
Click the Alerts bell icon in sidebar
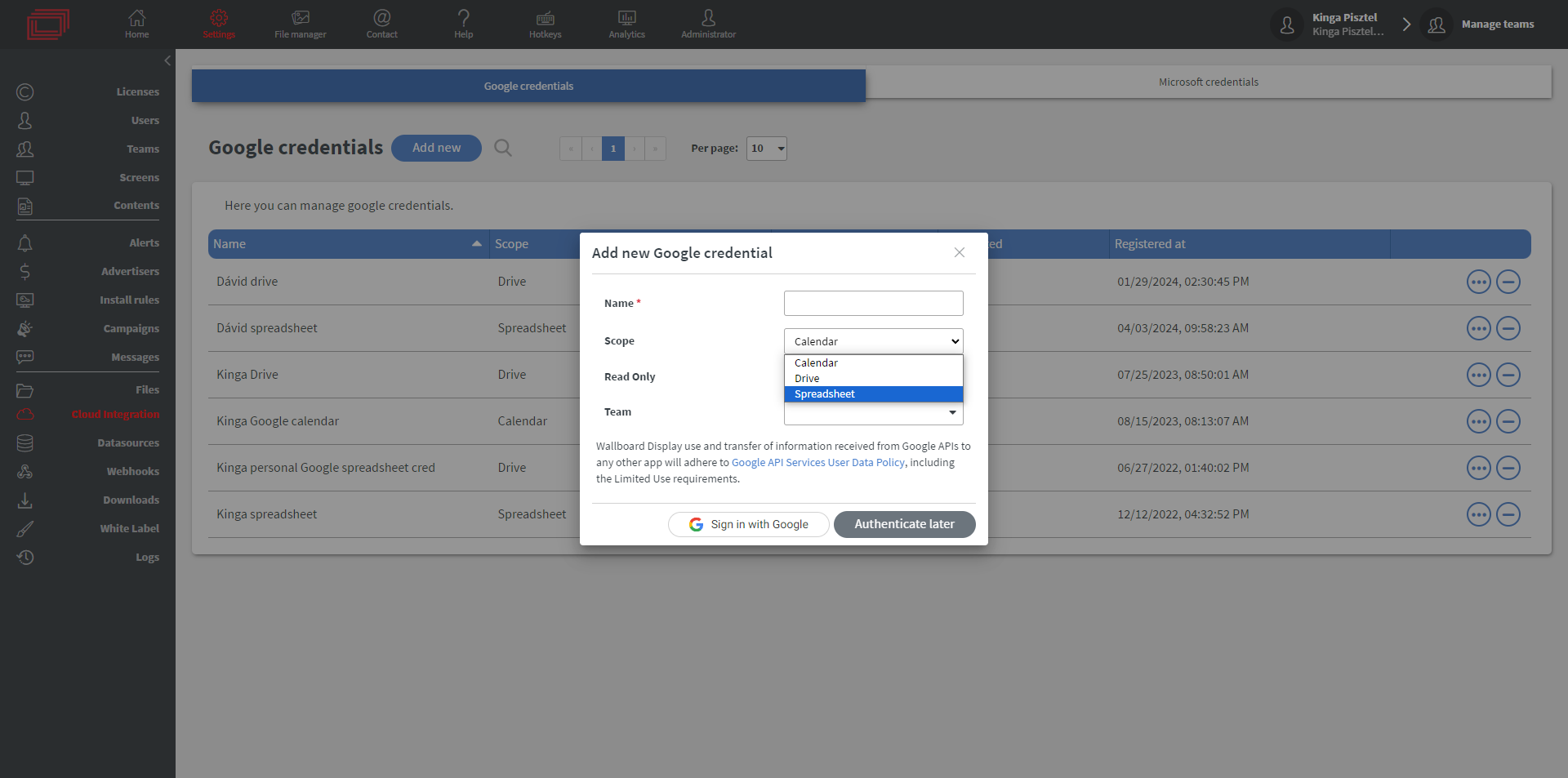[25, 243]
